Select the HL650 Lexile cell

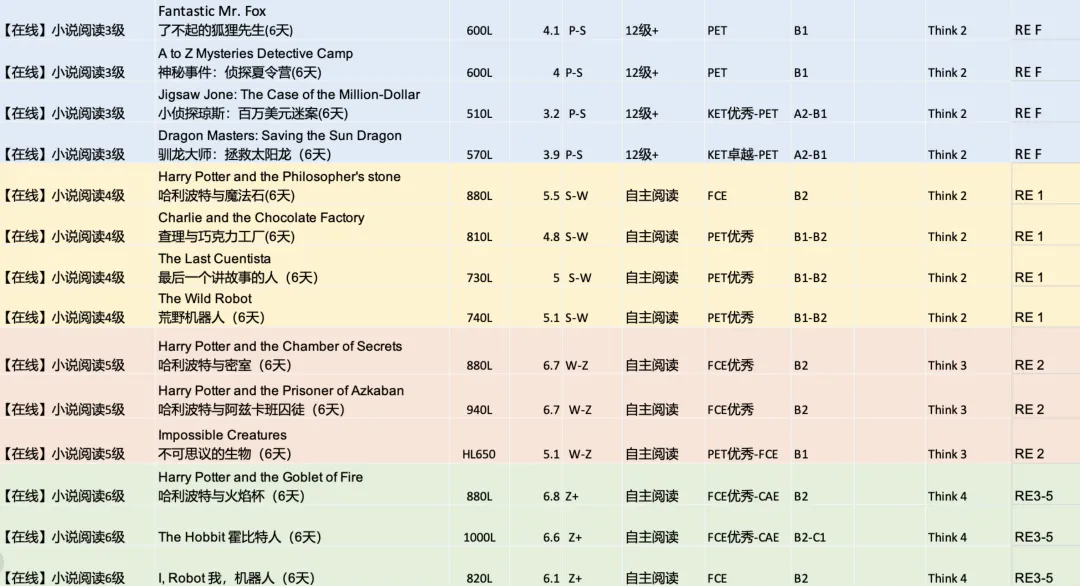(x=479, y=454)
